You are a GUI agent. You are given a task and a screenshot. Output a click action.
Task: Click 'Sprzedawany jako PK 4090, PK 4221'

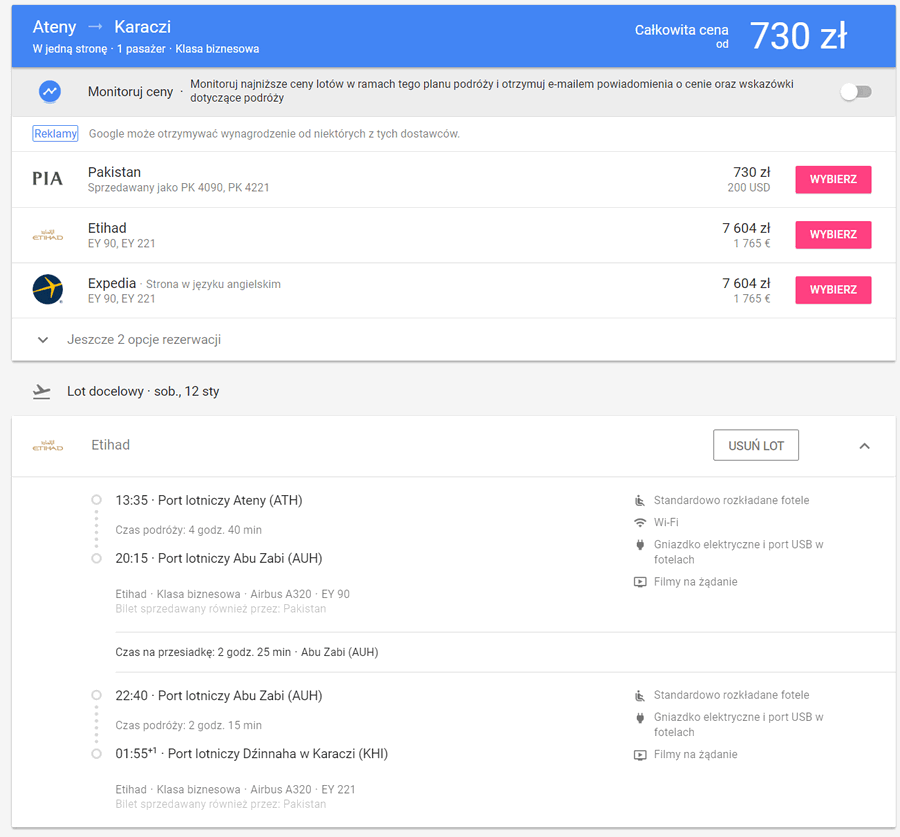click(x=179, y=188)
